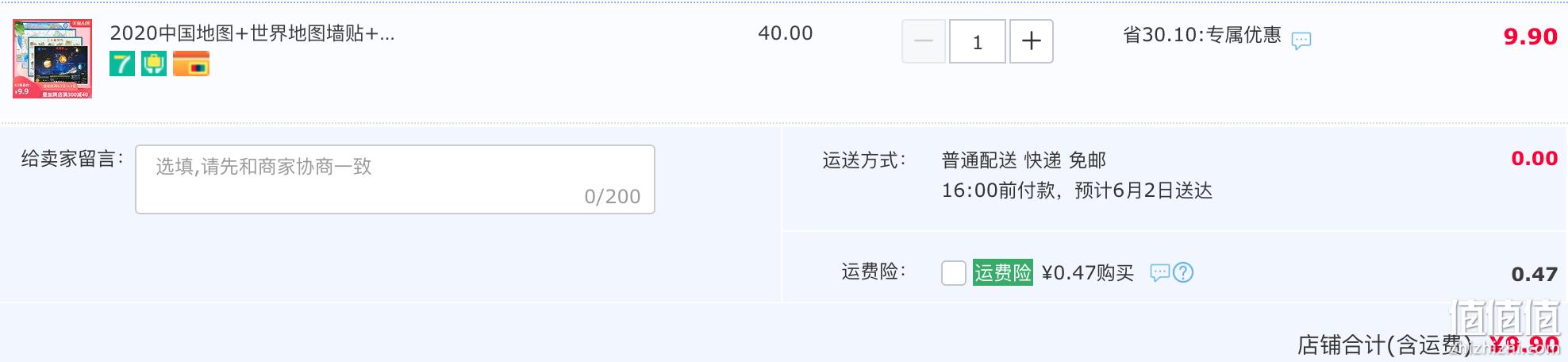Decrease quantity with the minus button

click(x=924, y=41)
